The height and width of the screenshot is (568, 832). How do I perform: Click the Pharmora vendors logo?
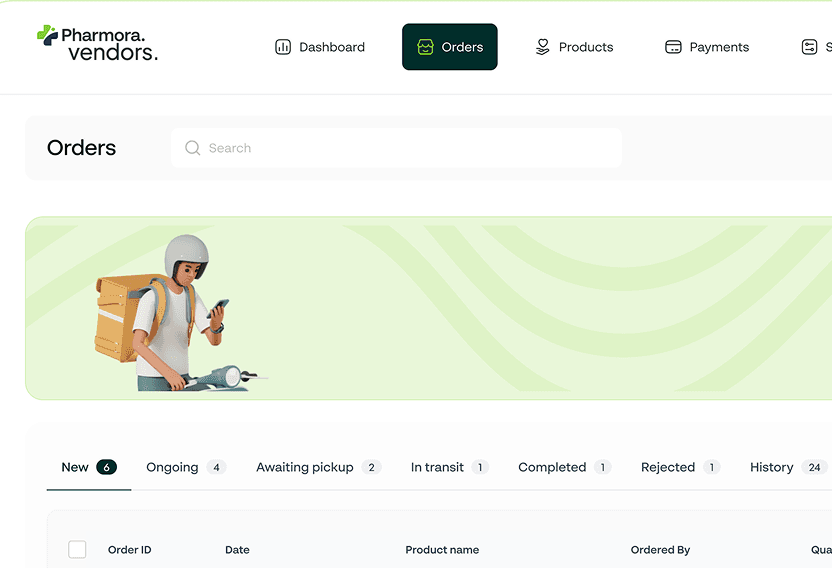click(x=97, y=43)
